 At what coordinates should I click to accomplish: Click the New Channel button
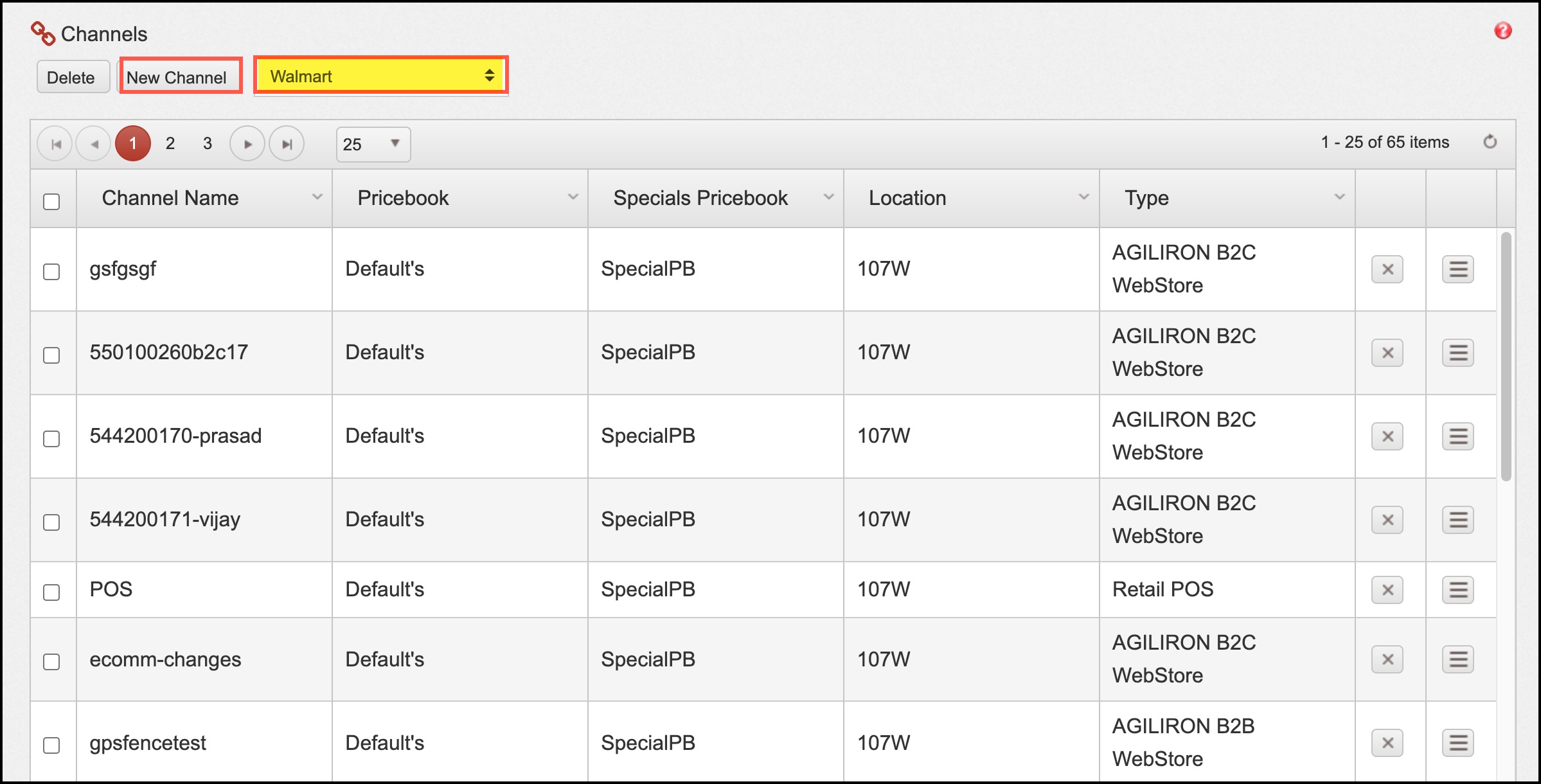point(177,77)
